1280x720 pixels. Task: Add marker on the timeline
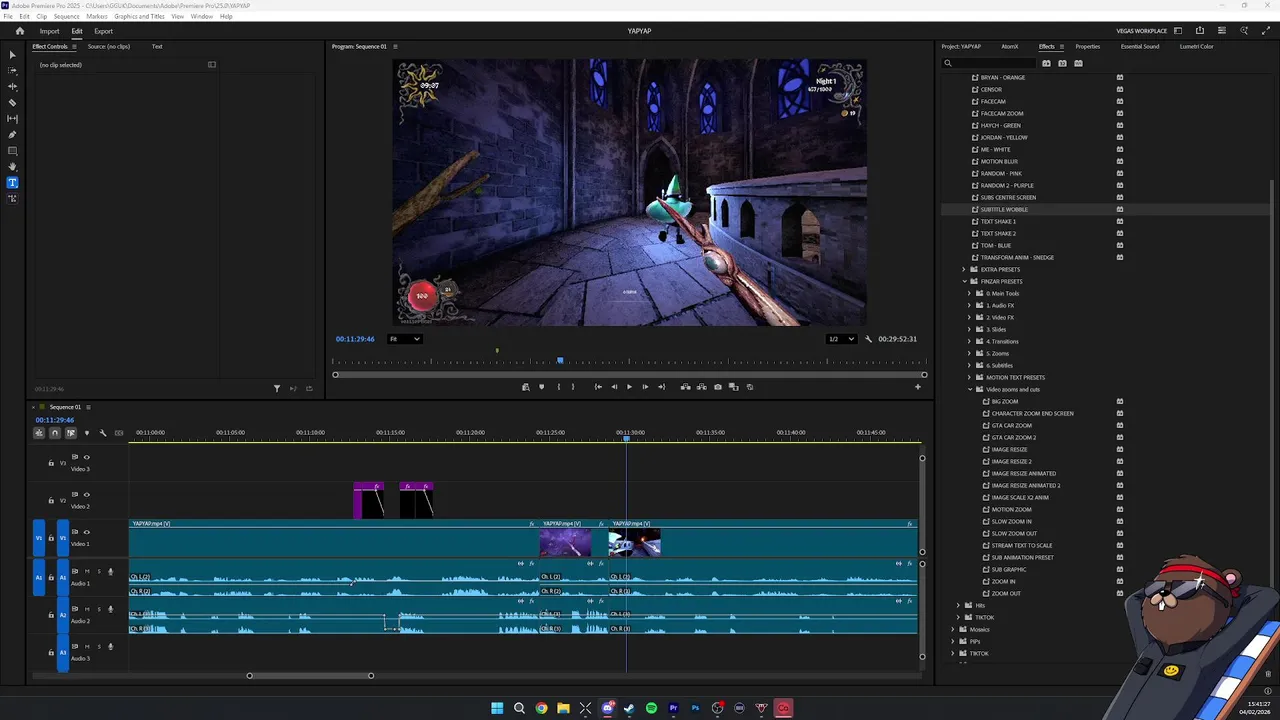(x=86, y=433)
